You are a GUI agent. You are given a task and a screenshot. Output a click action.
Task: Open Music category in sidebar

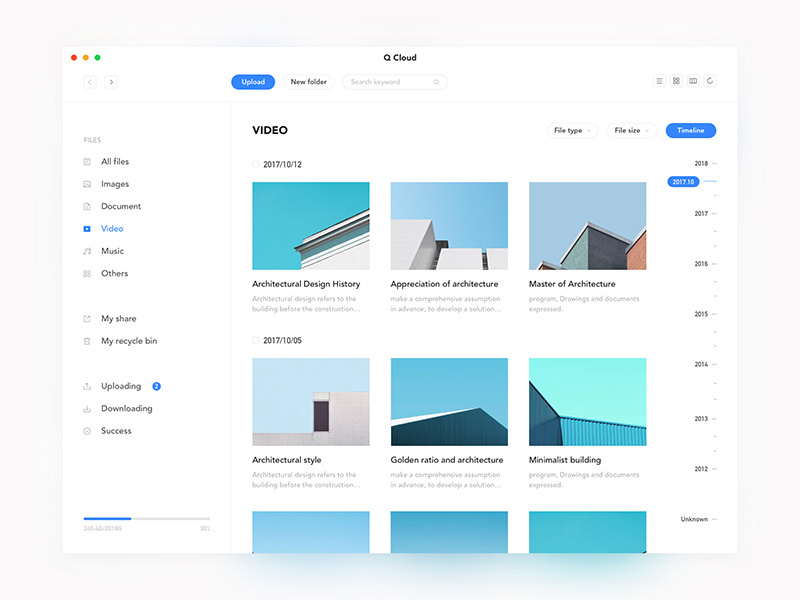click(112, 251)
